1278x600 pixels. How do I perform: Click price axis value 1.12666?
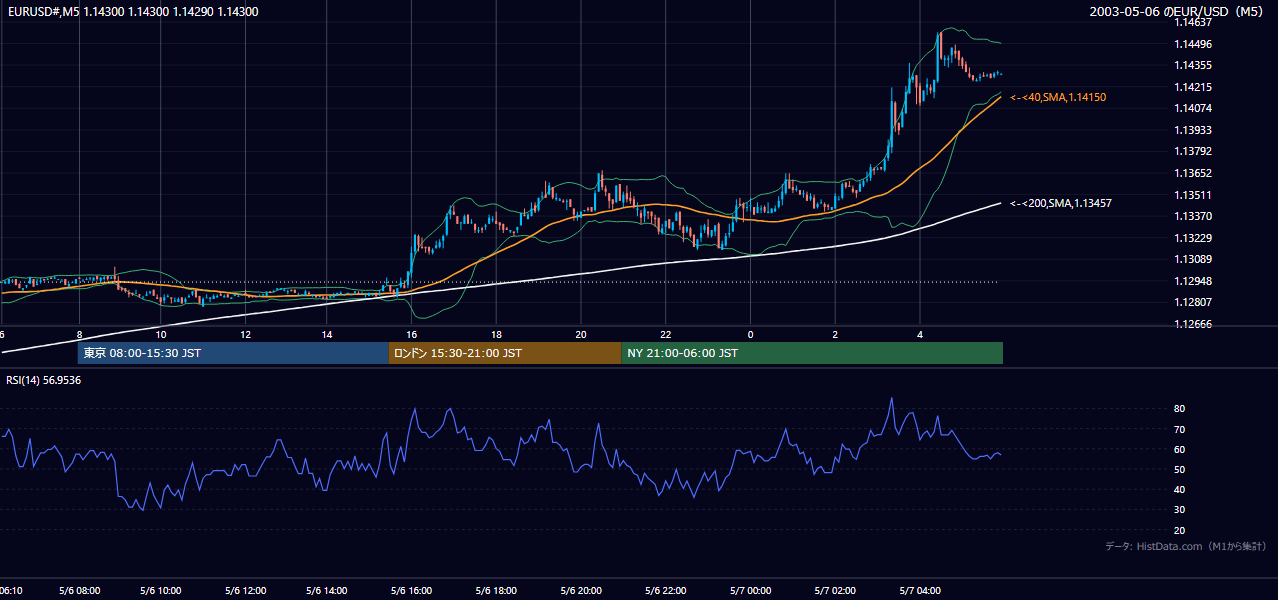point(1194,324)
